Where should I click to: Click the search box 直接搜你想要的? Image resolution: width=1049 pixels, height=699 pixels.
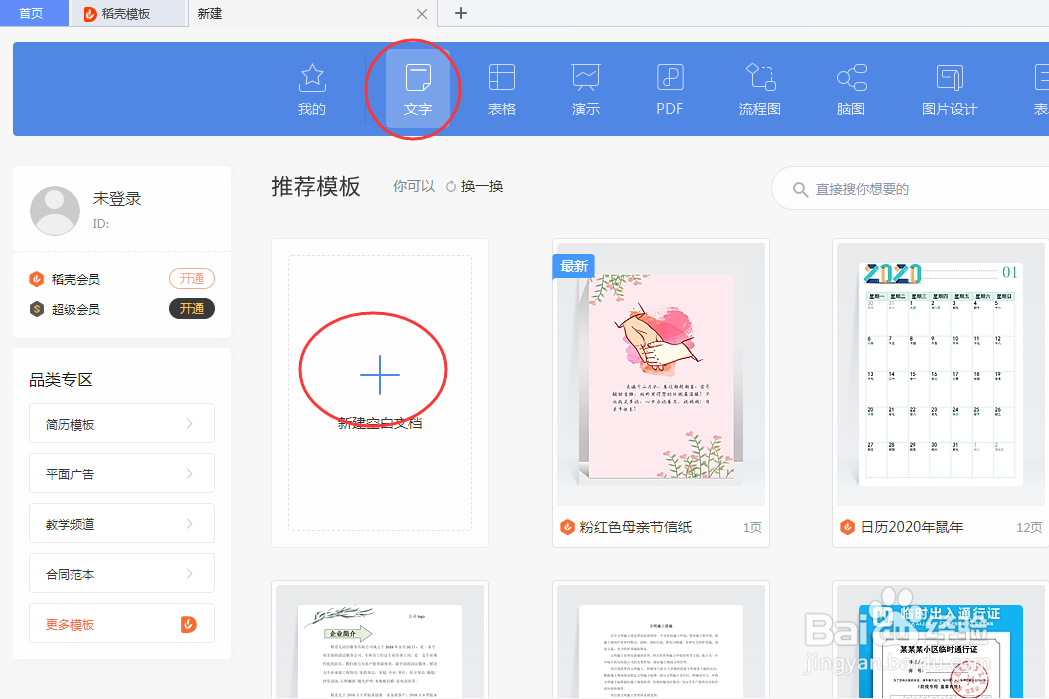point(910,189)
